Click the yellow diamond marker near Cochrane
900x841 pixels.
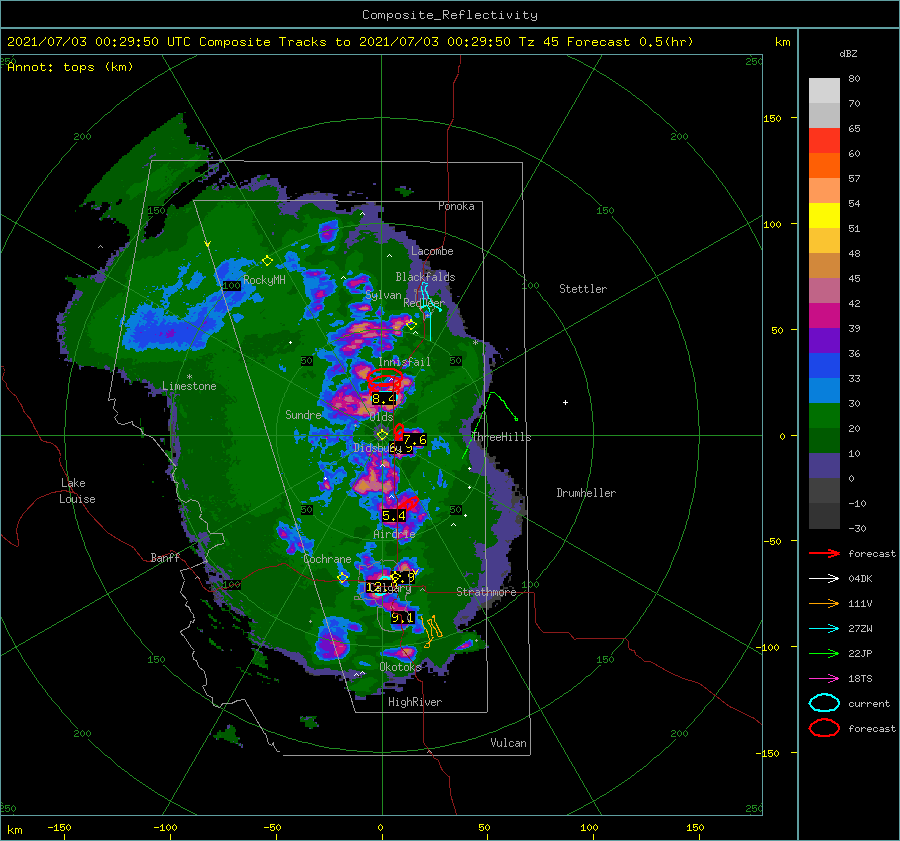(x=342, y=578)
